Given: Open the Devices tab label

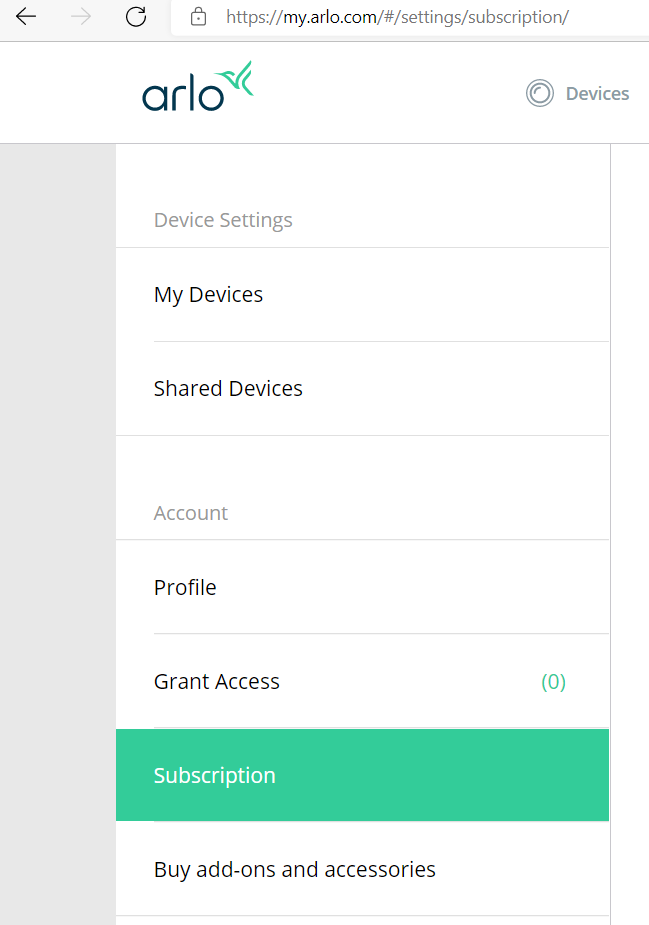Looking at the screenshot, I should point(597,94).
